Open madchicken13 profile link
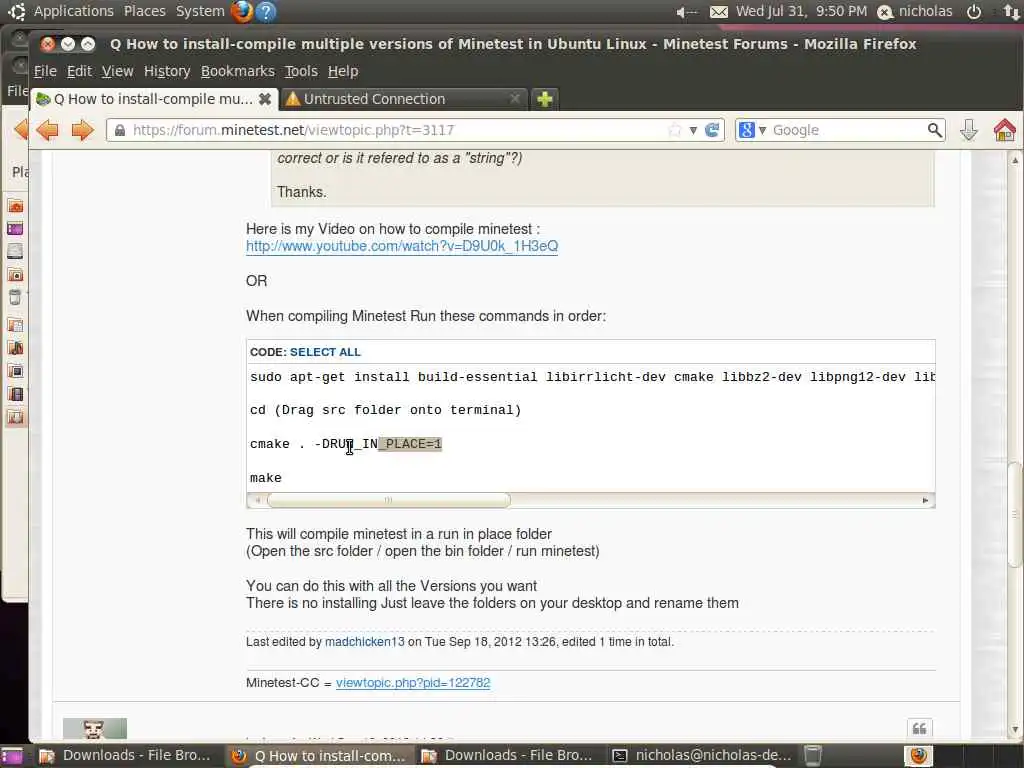The width and height of the screenshot is (1024, 768). tap(364, 642)
